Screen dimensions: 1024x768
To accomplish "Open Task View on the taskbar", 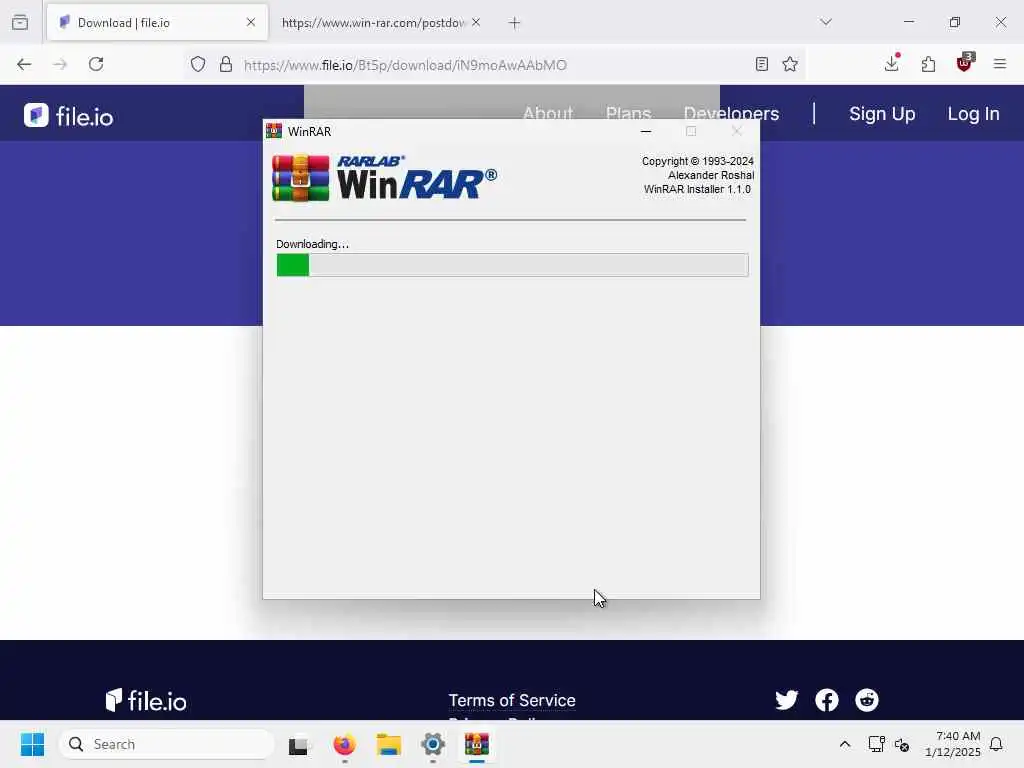I will click(x=300, y=744).
